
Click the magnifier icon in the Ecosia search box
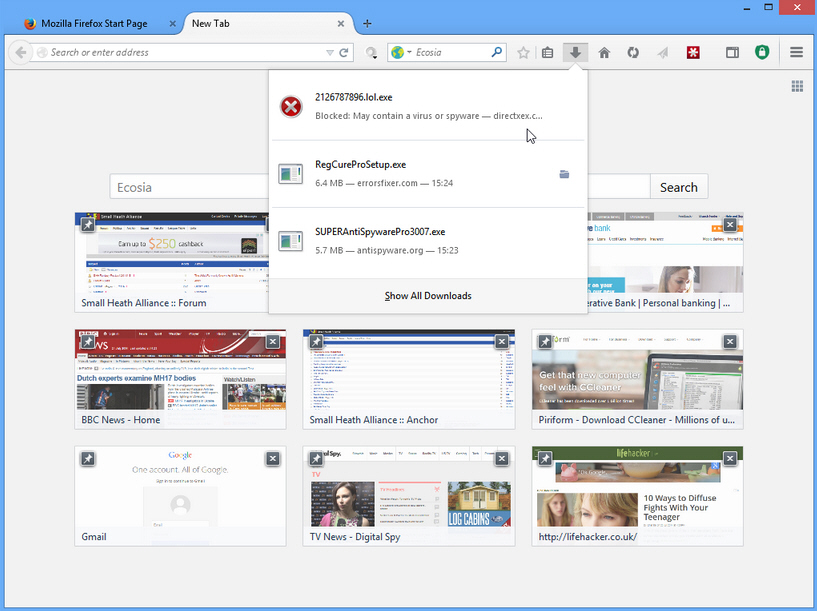pos(497,52)
